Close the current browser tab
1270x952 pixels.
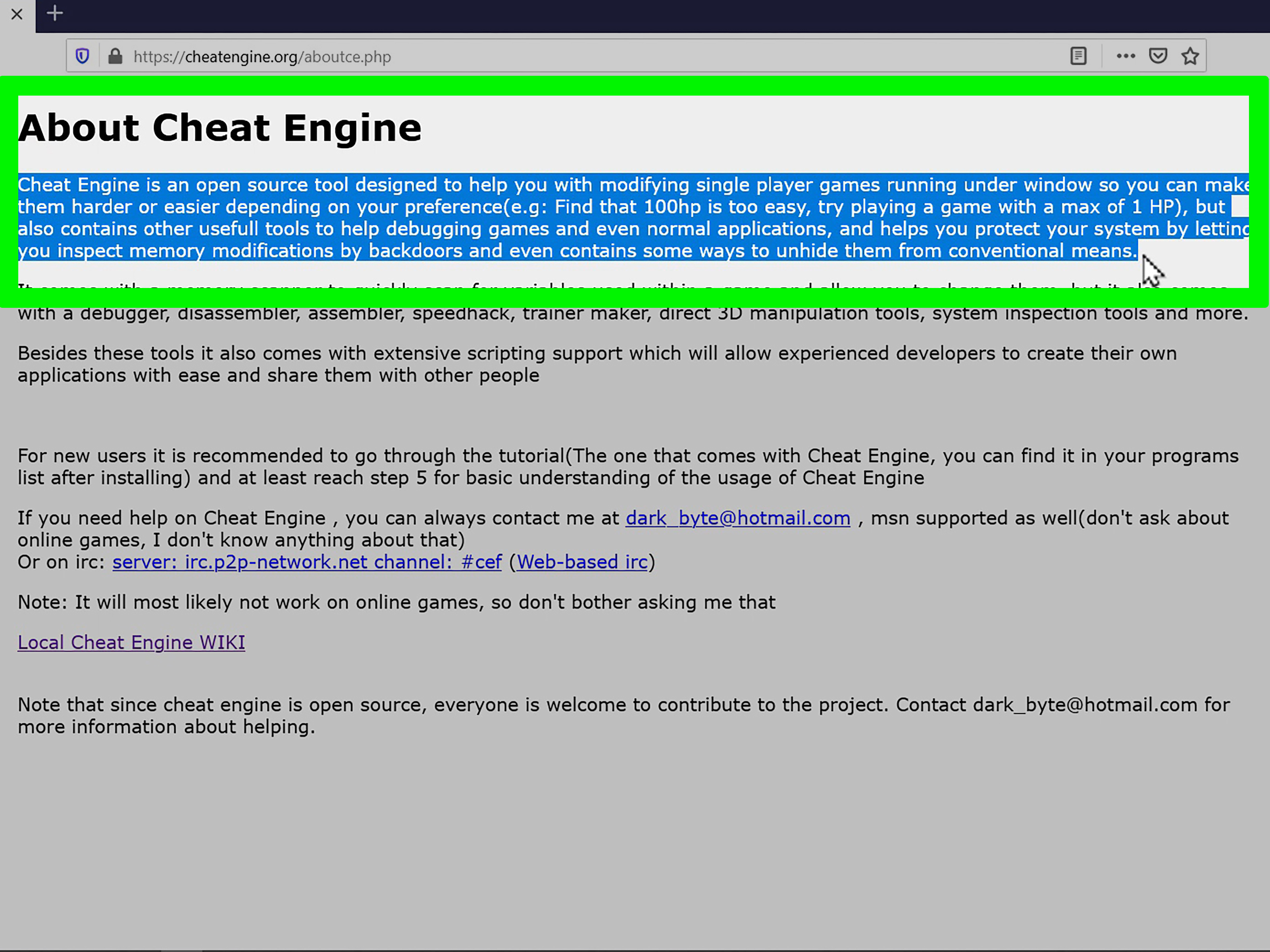point(17,14)
